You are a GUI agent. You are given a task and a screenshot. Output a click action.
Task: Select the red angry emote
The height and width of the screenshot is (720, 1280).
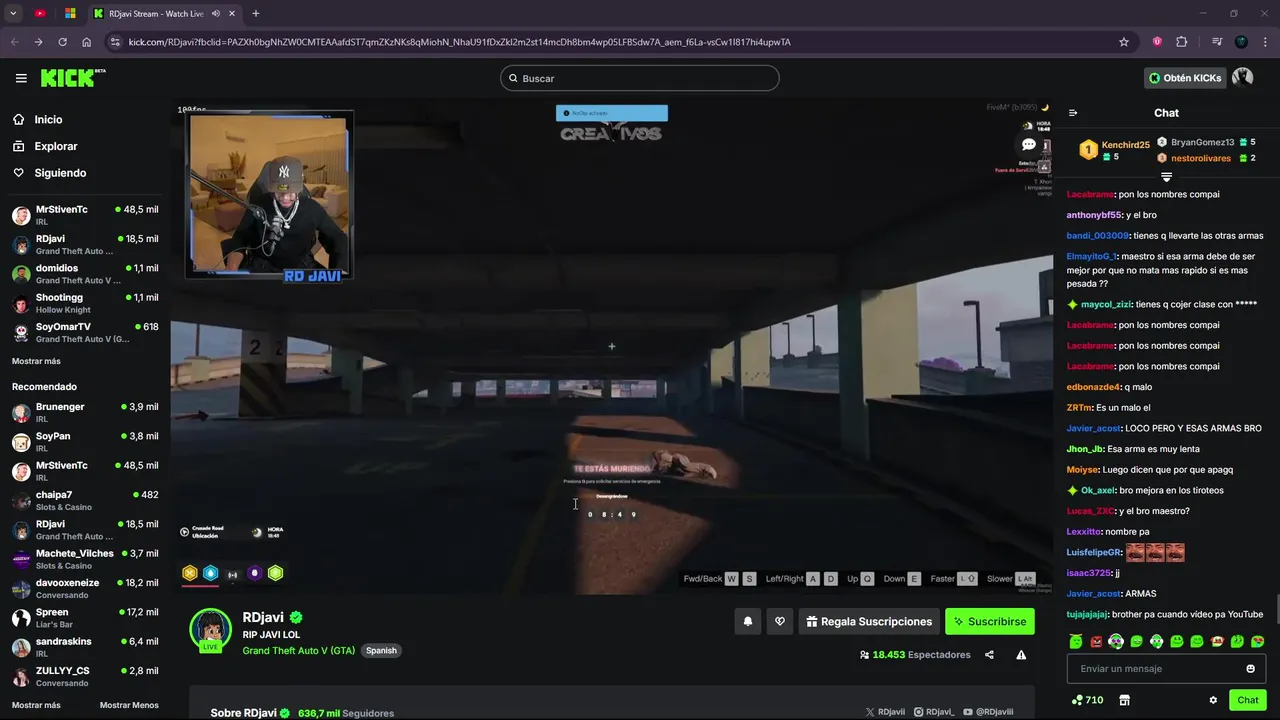pyautogui.click(x=1096, y=641)
